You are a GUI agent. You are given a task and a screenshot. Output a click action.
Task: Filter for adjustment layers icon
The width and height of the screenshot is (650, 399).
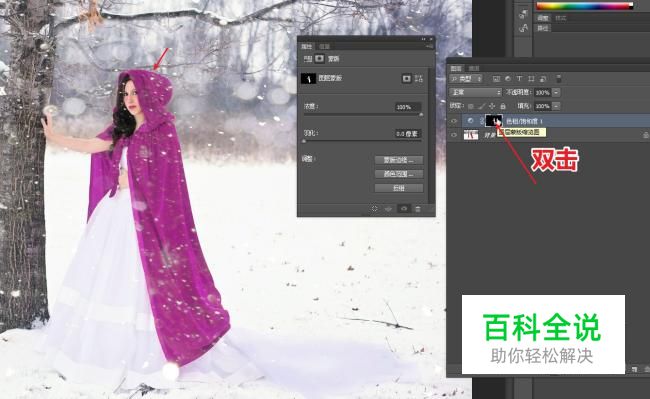(x=507, y=78)
